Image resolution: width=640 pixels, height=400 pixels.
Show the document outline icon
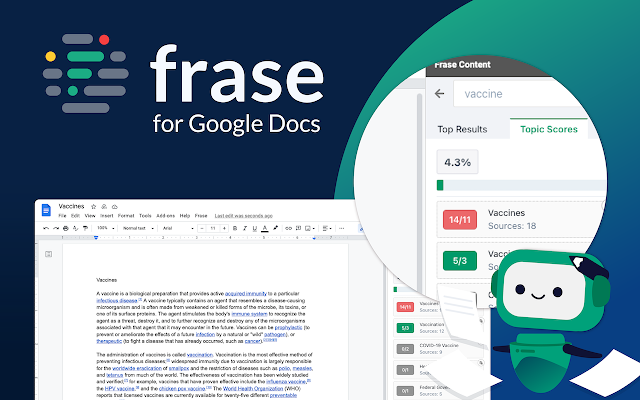pyautogui.click(x=49, y=254)
